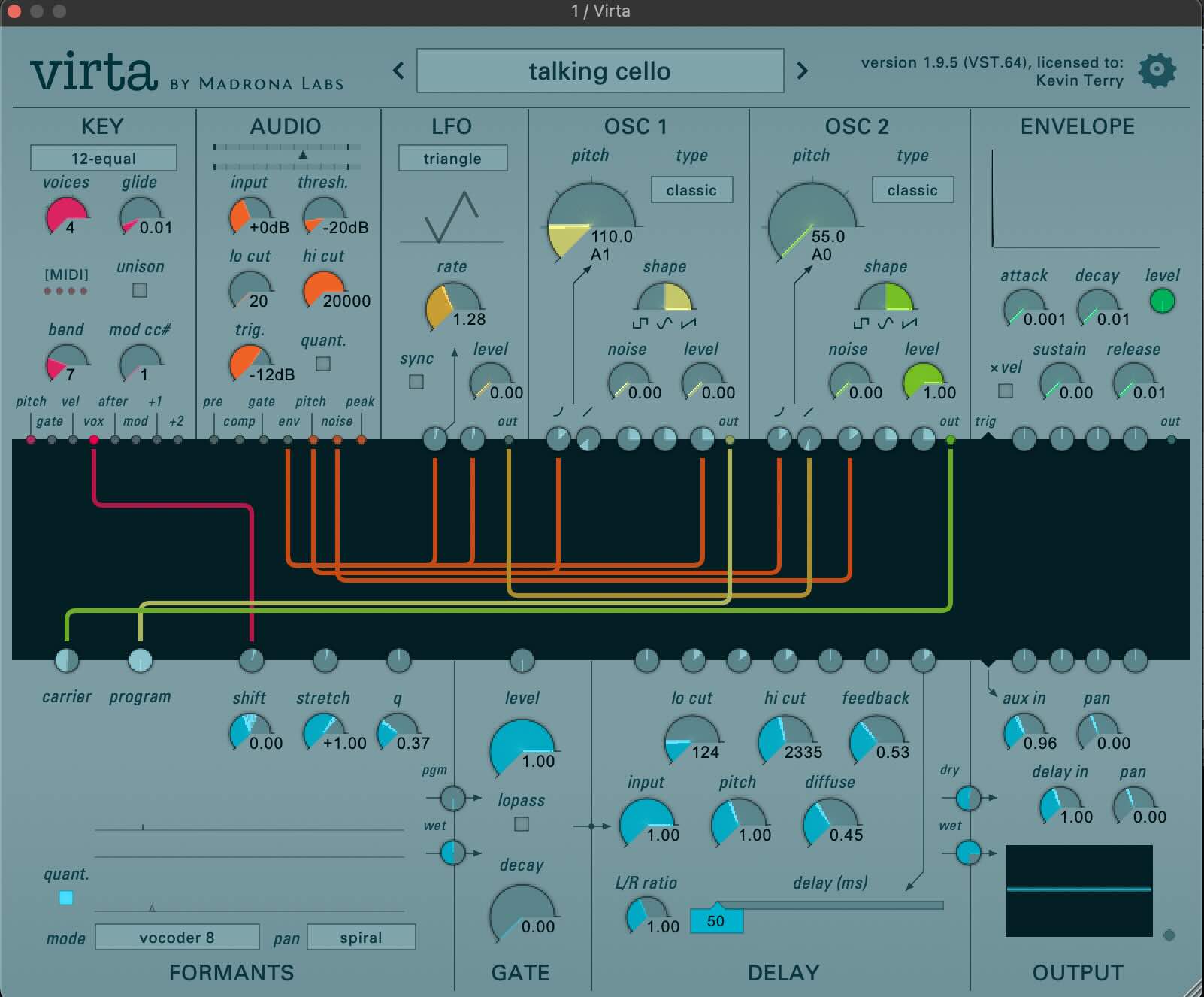The image size is (1204, 997).
Task: Open the 12-equal scale dropdown
Action: tap(104, 159)
